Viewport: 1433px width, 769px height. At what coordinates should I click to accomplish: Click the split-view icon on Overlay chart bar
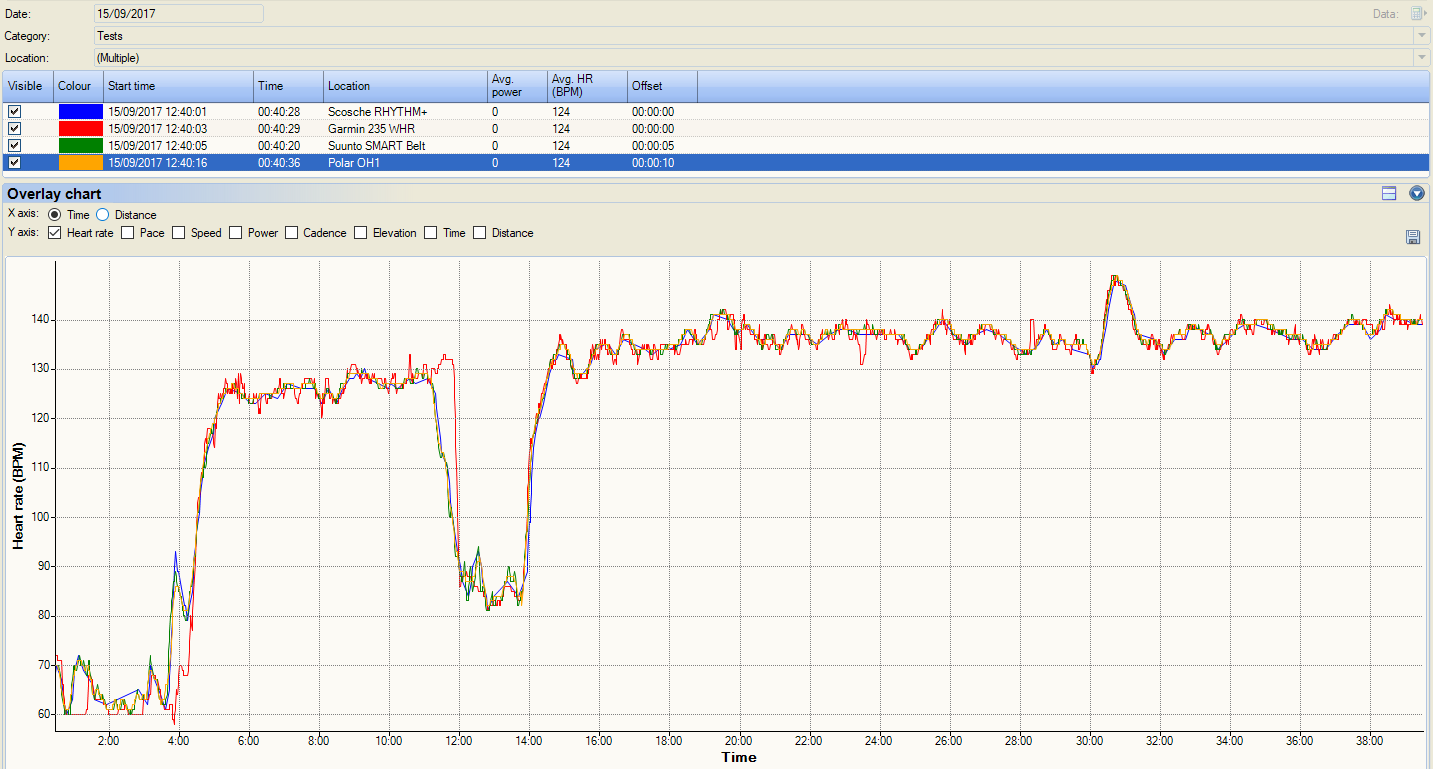pyautogui.click(x=1388, y=193)
